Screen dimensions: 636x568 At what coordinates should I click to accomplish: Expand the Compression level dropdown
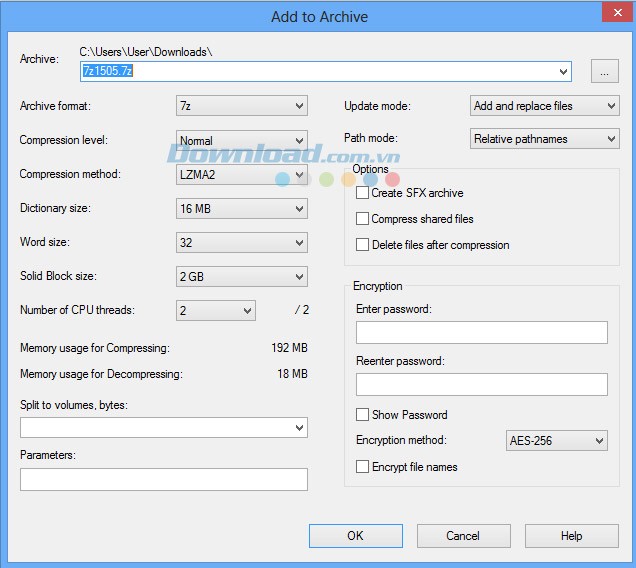click(x=241, y=141)
